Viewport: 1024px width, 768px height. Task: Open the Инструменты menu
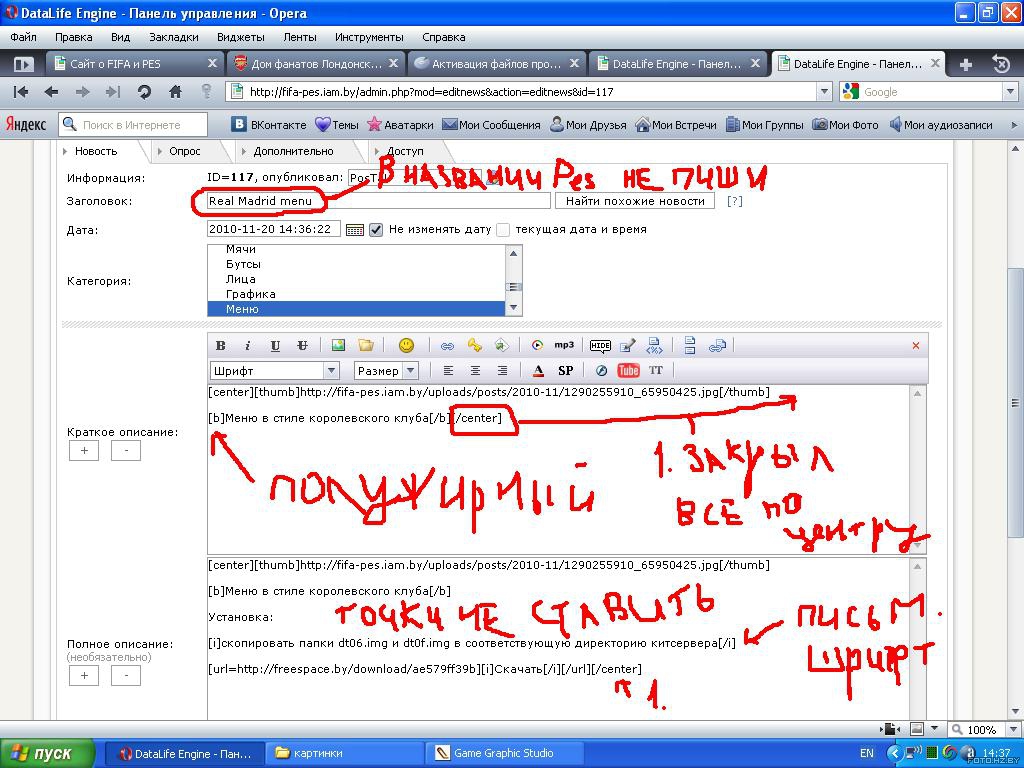pyautogui.click(x=369, y=37)
